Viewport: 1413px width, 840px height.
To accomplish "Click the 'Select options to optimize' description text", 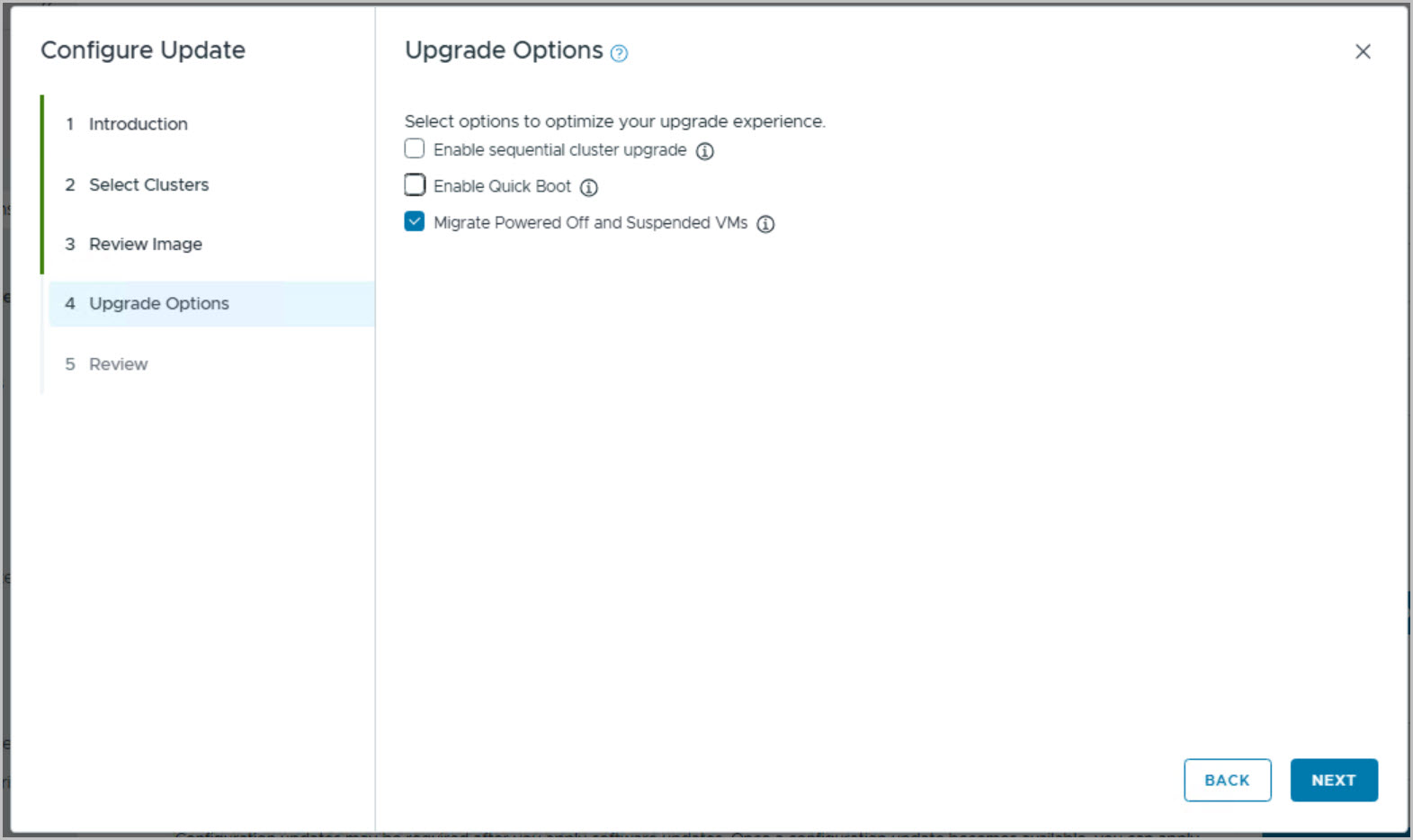I will tap(614, 121).
